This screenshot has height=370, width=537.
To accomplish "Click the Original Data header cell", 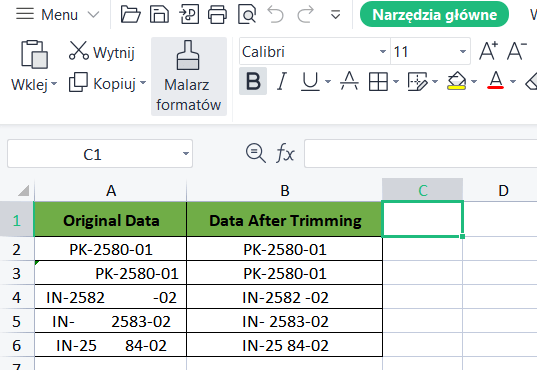I will pyautogui.click(x=111, y=220).
